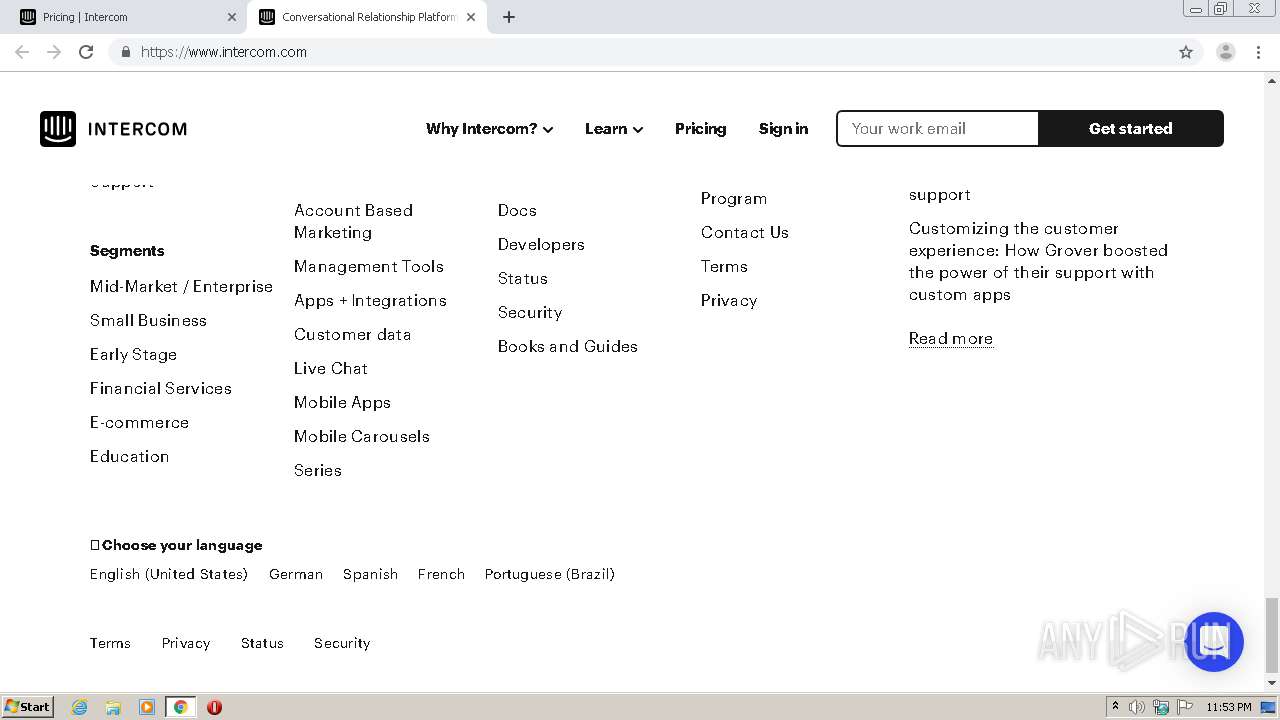Click the Your work email field
1280x720 pixels.
[x=938, y=129]
